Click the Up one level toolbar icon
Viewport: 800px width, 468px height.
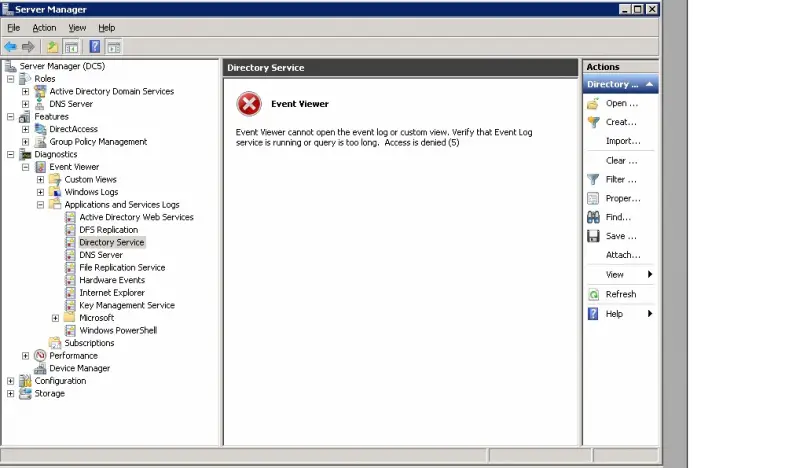52,47
